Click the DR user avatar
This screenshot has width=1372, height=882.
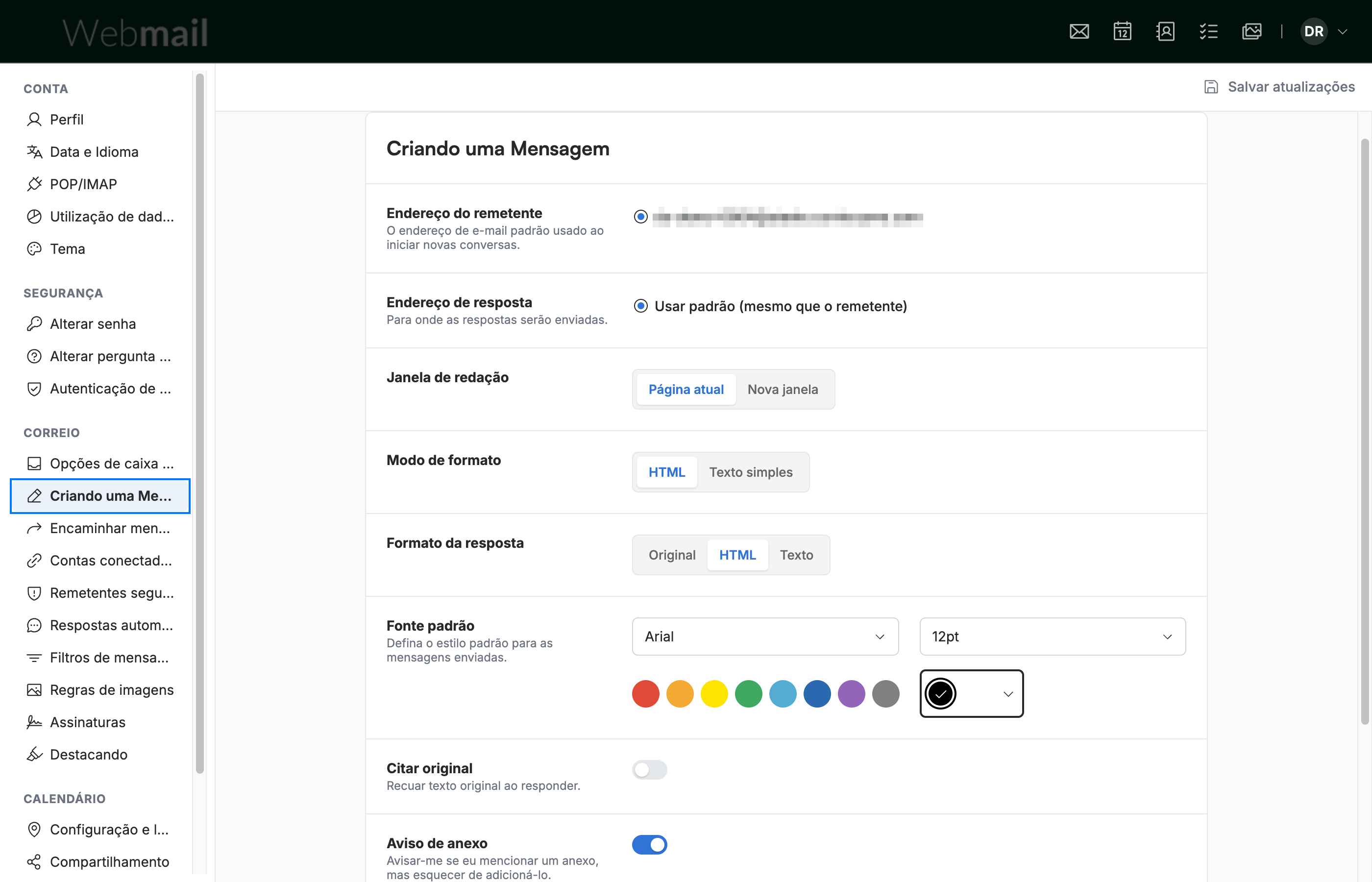1314,31
